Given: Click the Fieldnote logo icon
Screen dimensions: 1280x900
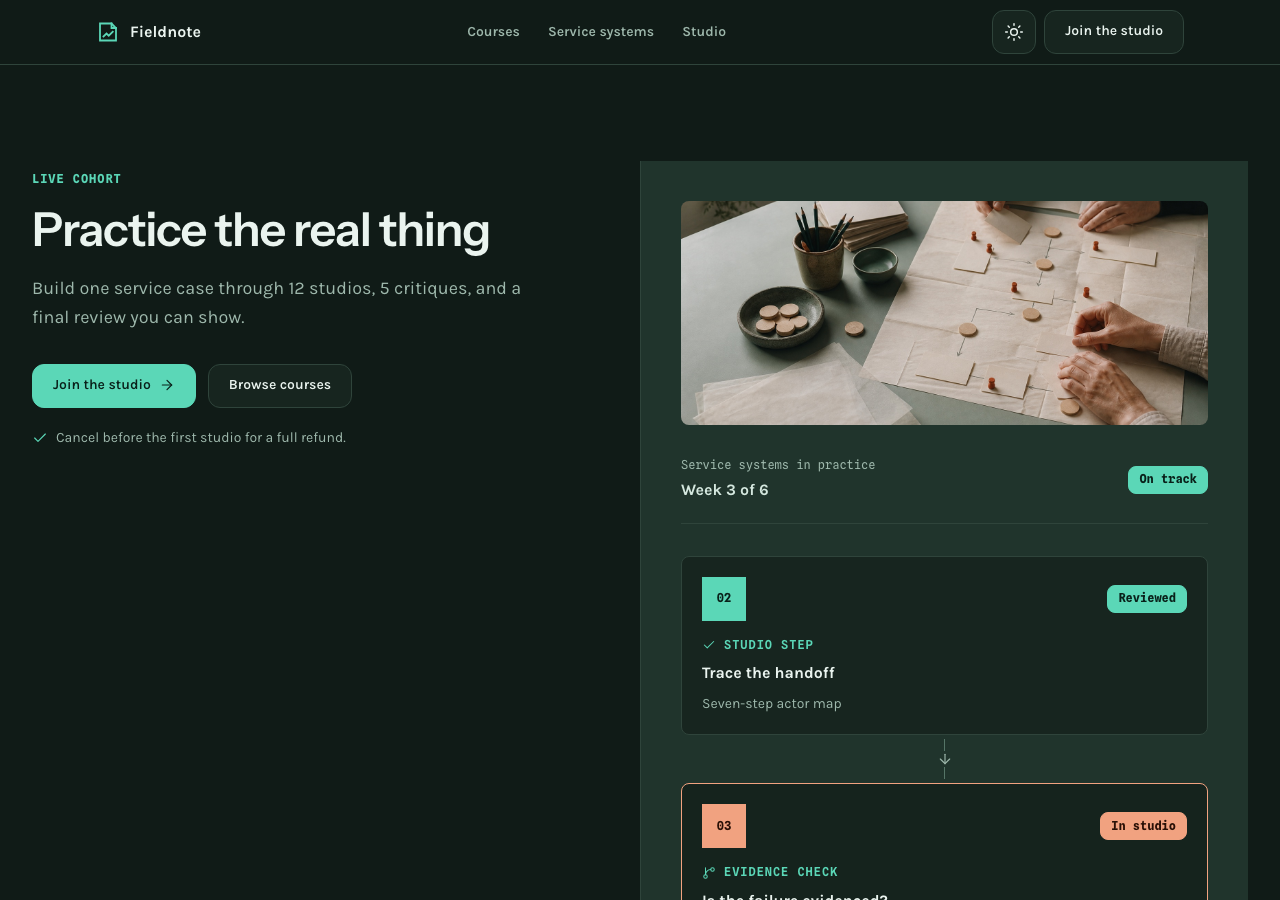Looking at the screenshot, I should click(x=108, y=32).
